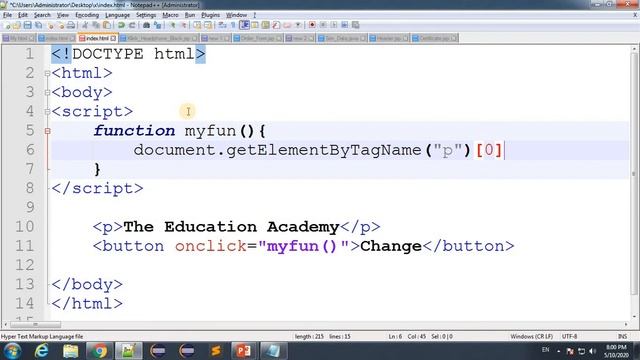Open PowerPoint from the taskbar

(243, 351)
